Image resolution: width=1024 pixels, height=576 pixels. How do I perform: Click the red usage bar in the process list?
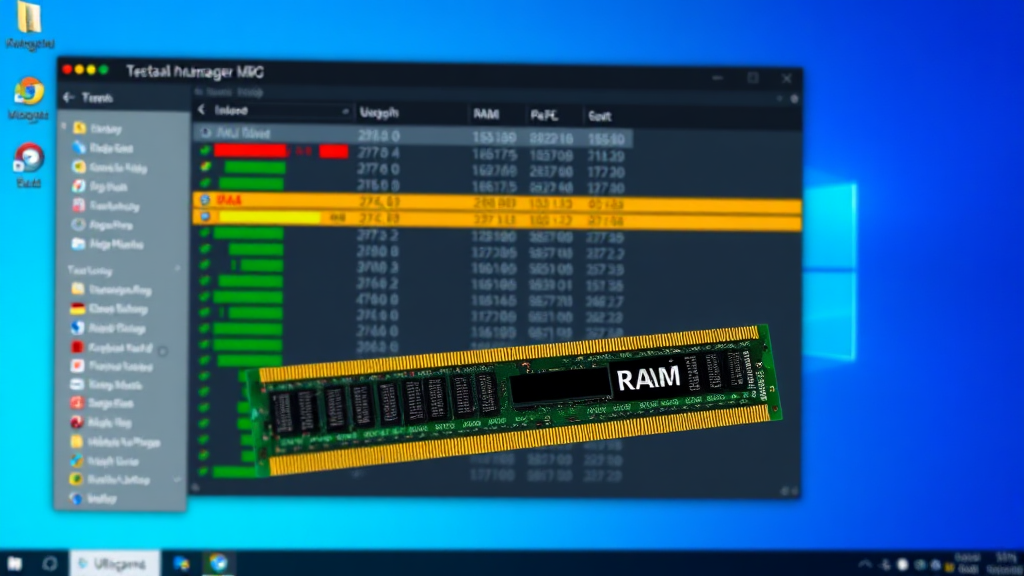point(250,151)
